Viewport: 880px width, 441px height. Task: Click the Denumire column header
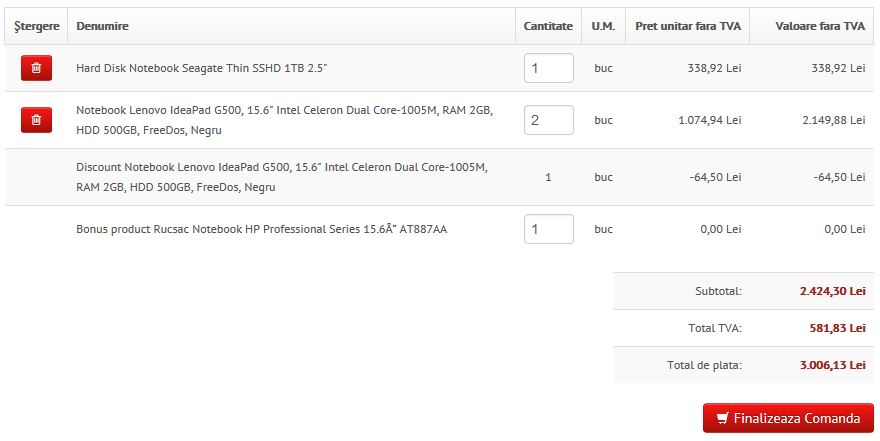pyautogui.click(x=102, y=26)
